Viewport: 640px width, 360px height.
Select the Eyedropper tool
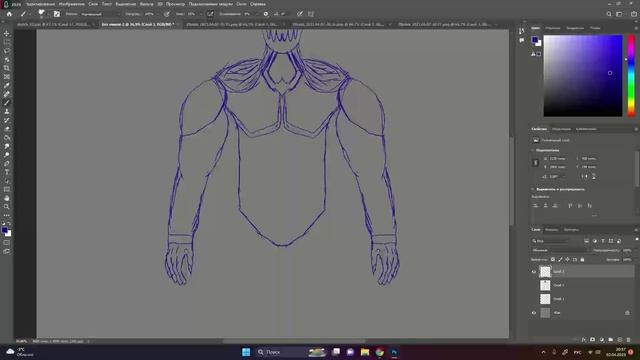7,85
